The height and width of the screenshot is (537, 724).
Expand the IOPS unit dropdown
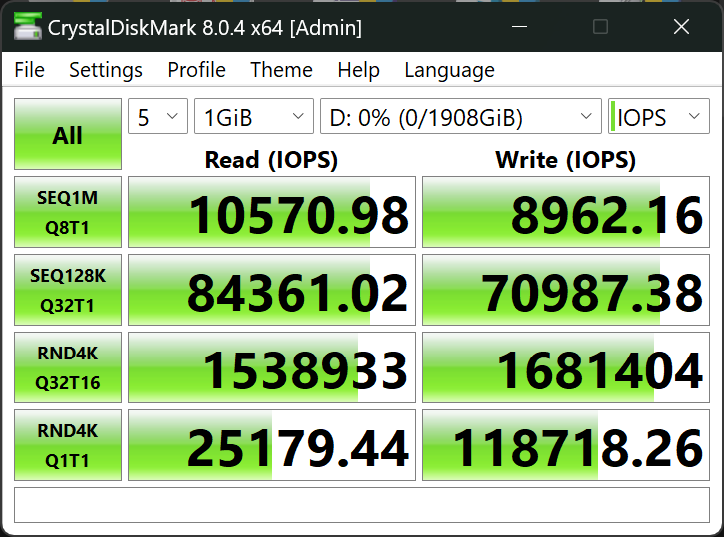click(659, 116)
